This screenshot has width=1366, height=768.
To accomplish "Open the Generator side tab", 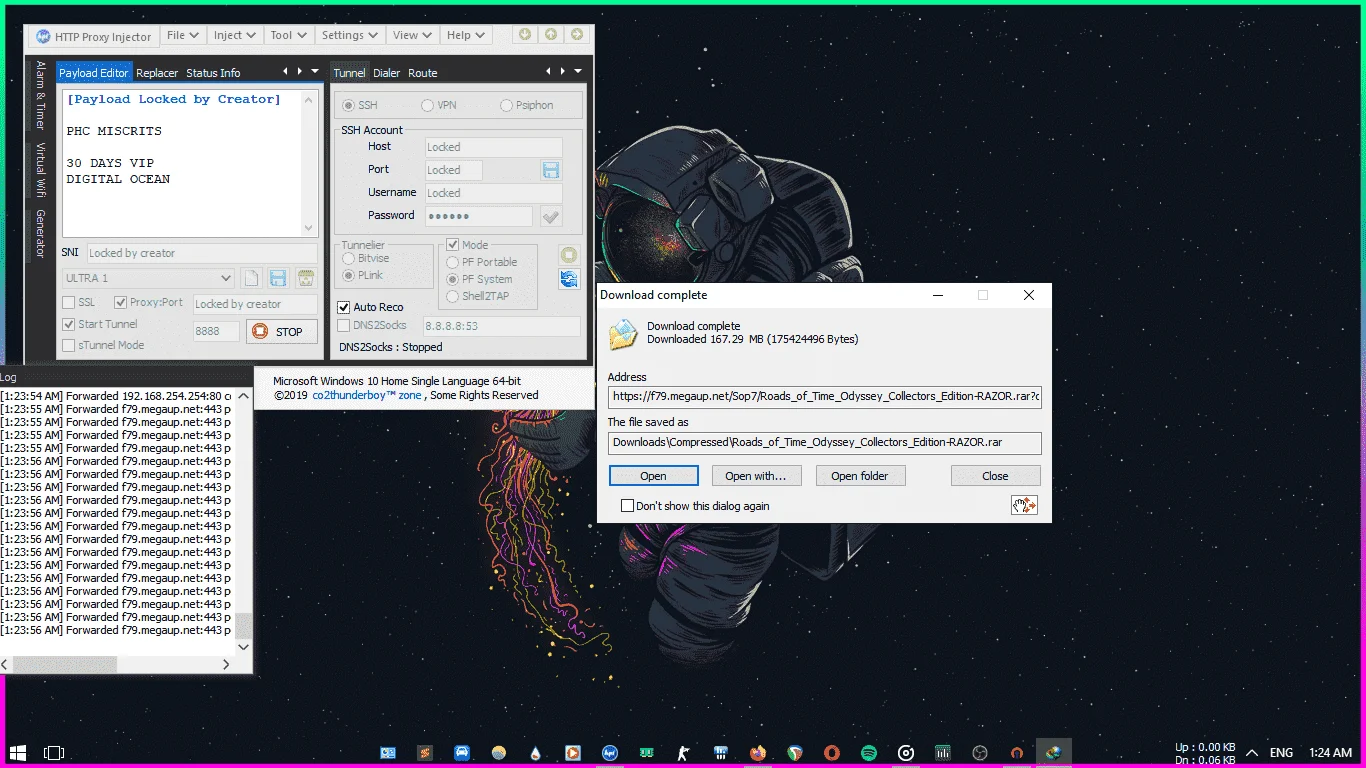I will point(41,233).
